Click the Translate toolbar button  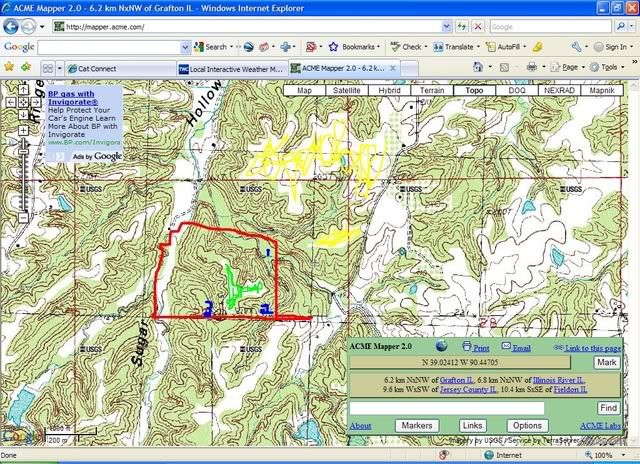(454, 47)
